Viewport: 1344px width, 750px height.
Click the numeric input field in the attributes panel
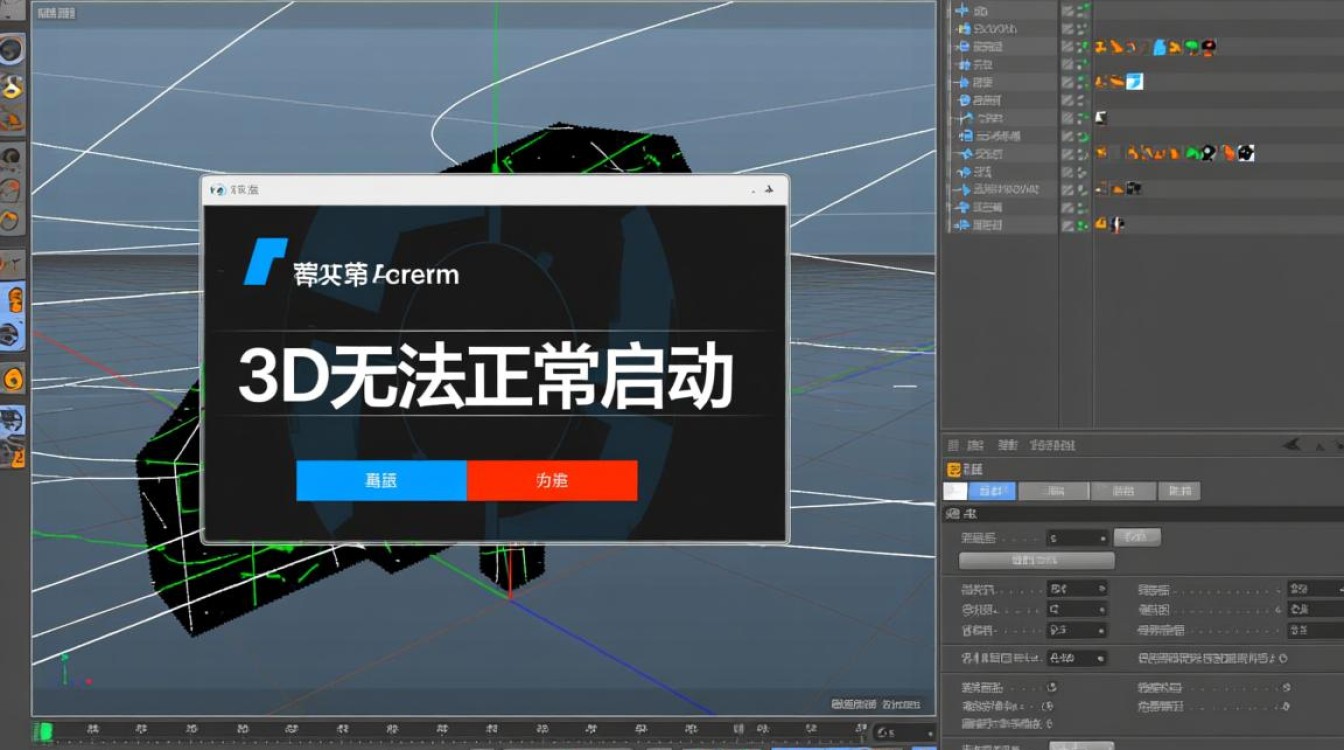click(x=1072, y=537)
